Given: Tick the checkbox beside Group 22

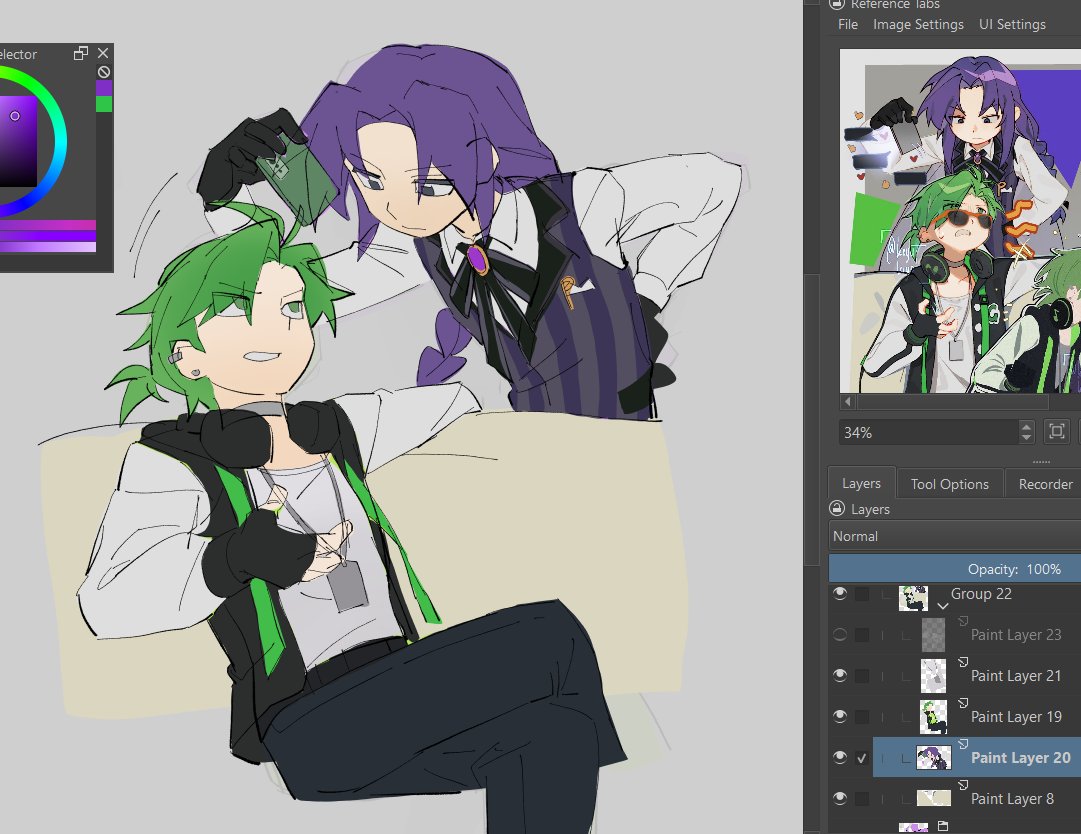Looking at the screenshot, I should point(862,593).
